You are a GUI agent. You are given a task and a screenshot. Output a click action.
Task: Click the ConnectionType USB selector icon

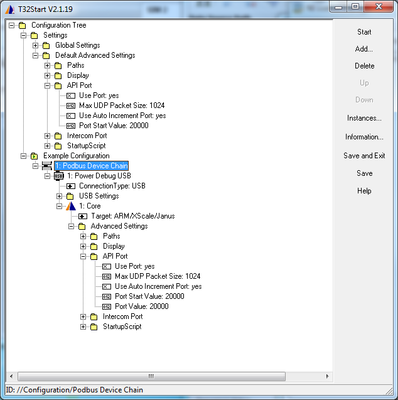(x=71, y=186)
